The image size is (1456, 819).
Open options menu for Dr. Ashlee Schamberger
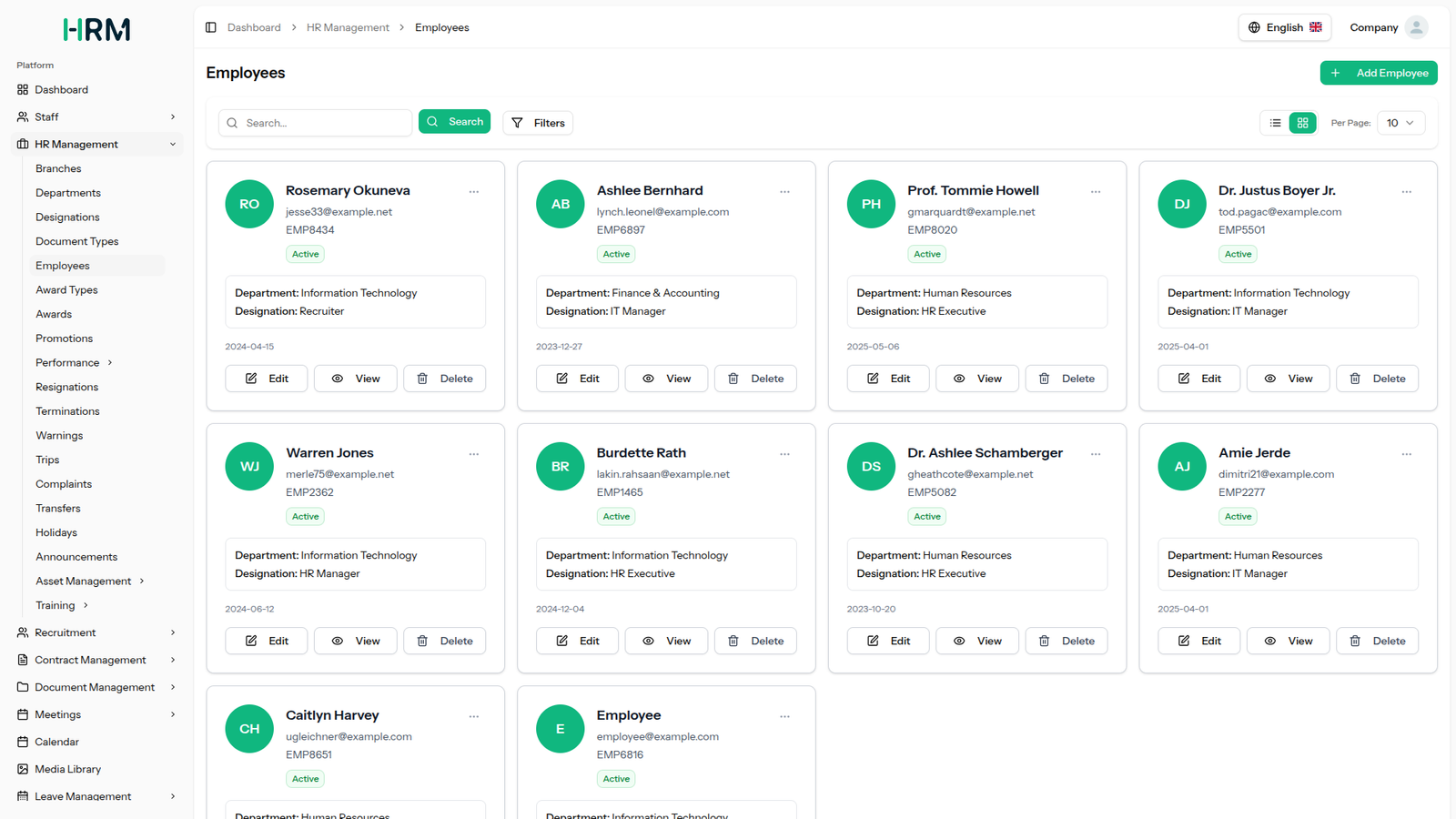coord(1096,454)
